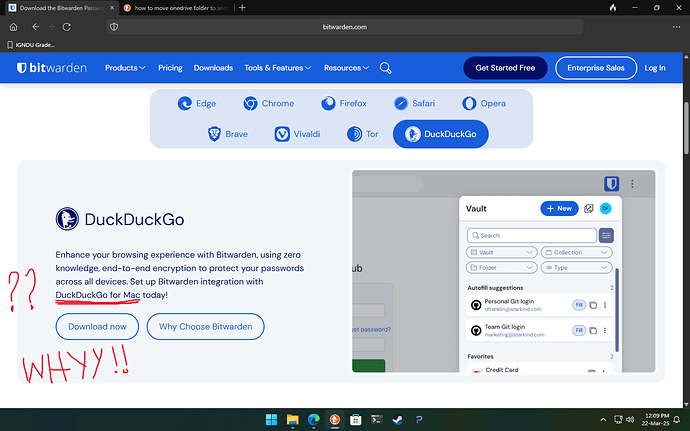Open the Windows Start menu
Screen dimensions: 690x431
[272, 420]
